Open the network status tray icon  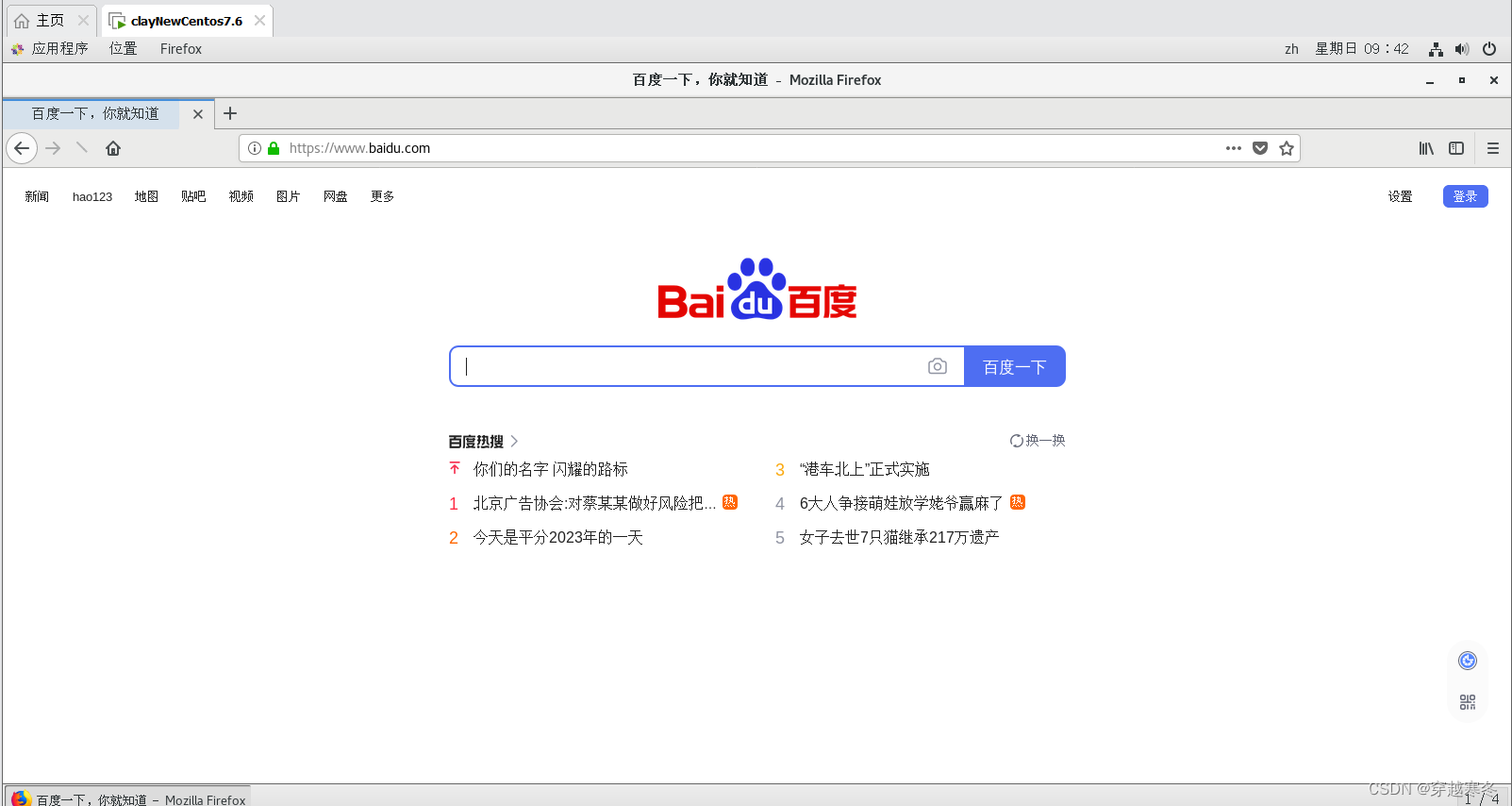tap(1436, 49)
